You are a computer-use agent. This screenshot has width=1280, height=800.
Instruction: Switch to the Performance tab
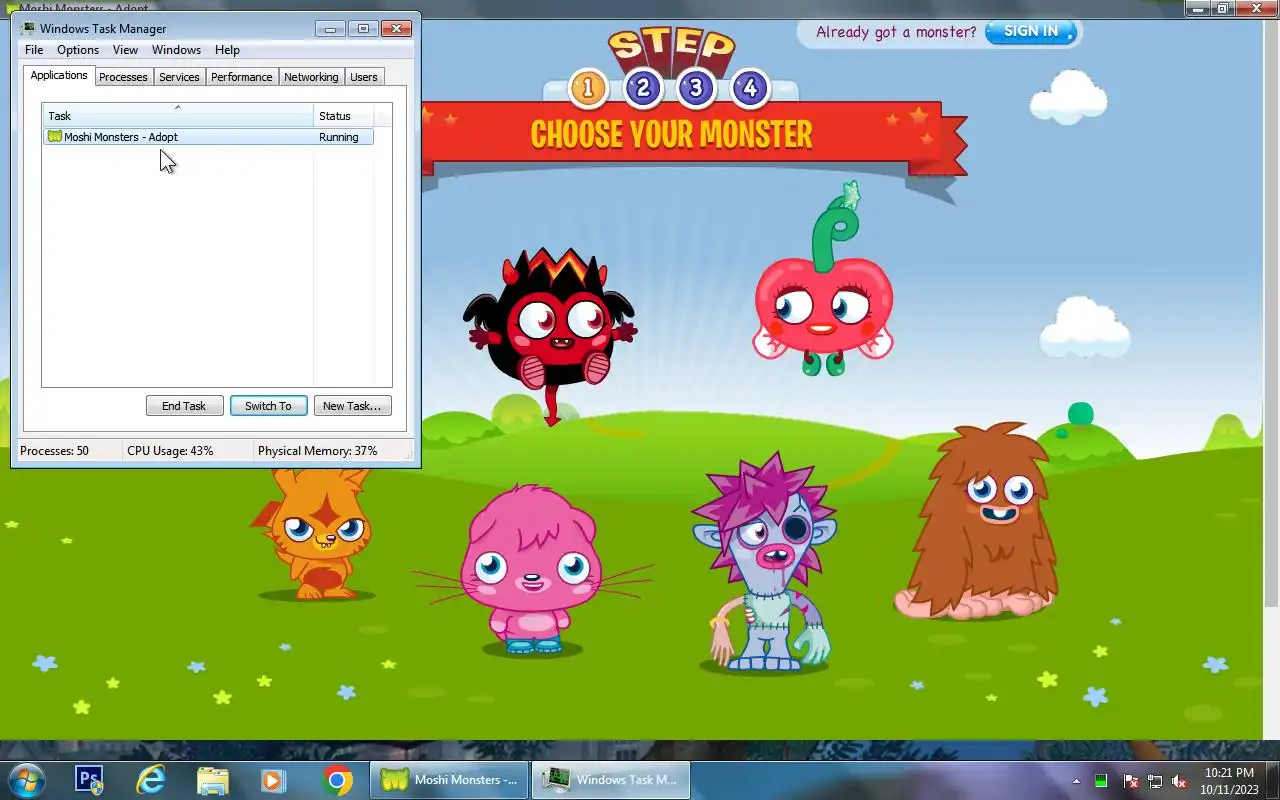click(242, 77)
